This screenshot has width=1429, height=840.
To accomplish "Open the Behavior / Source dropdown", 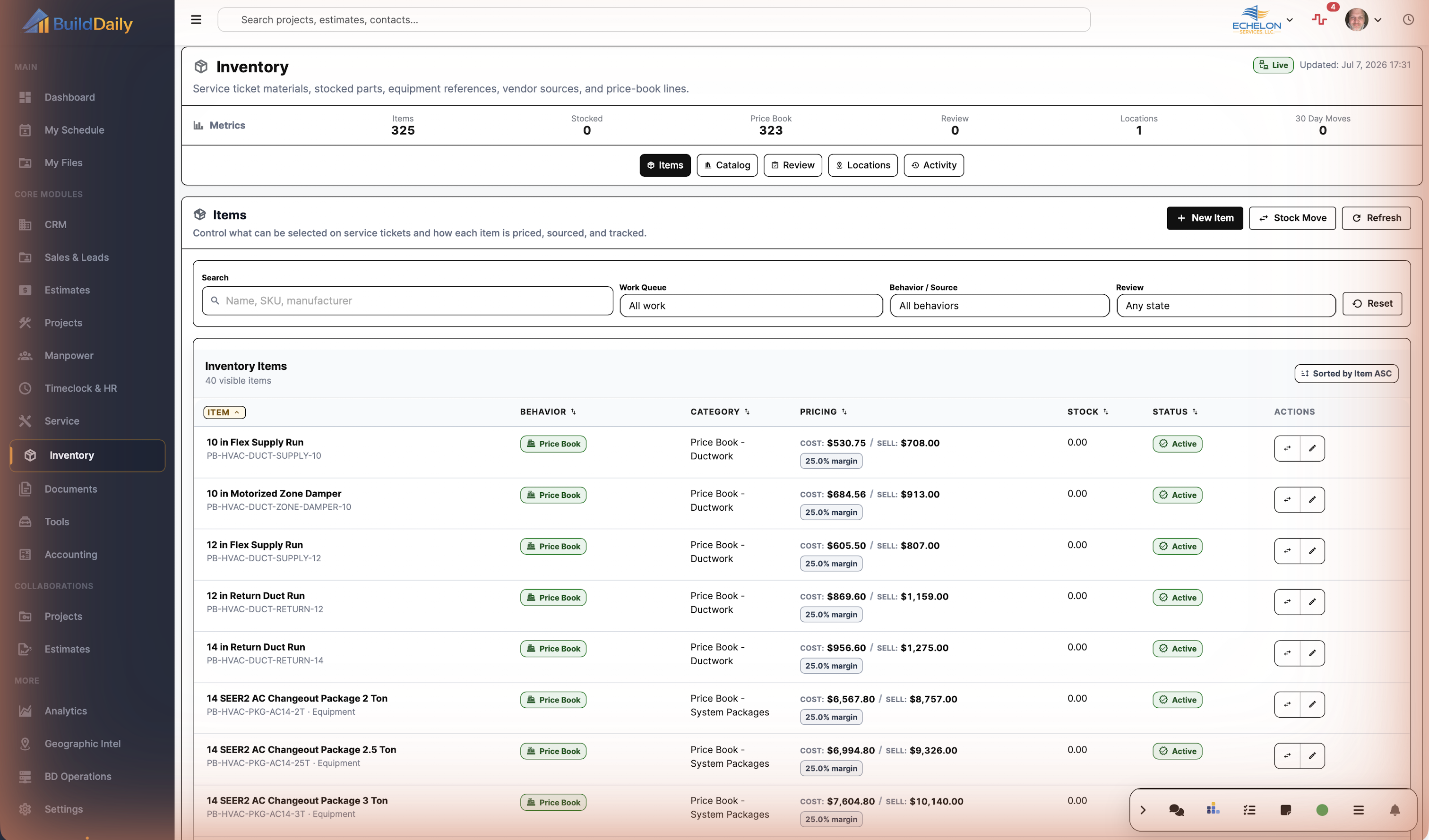I will pyautogui.click(x=999, y=306).
